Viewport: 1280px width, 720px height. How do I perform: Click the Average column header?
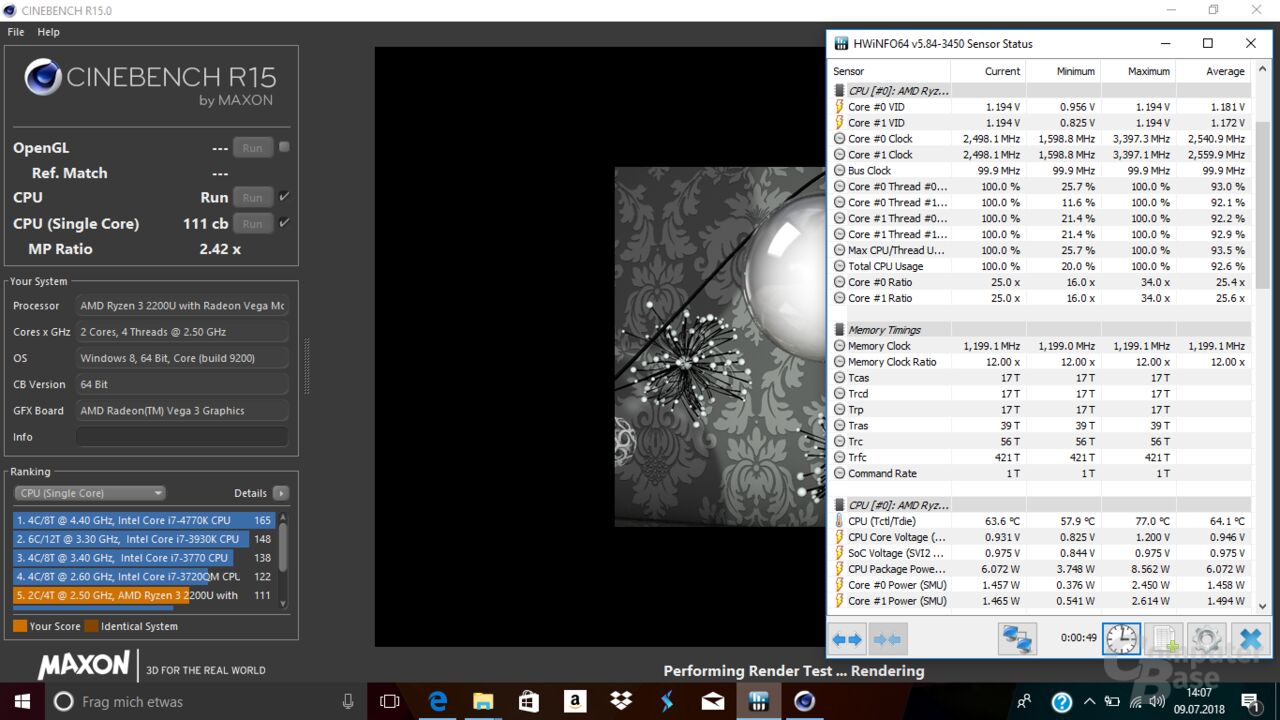pyautogui.click(x=1213, y=71)
